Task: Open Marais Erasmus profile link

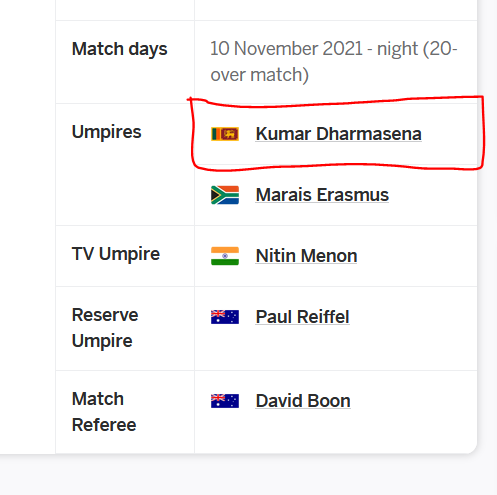Action: (x=322, y=195)
